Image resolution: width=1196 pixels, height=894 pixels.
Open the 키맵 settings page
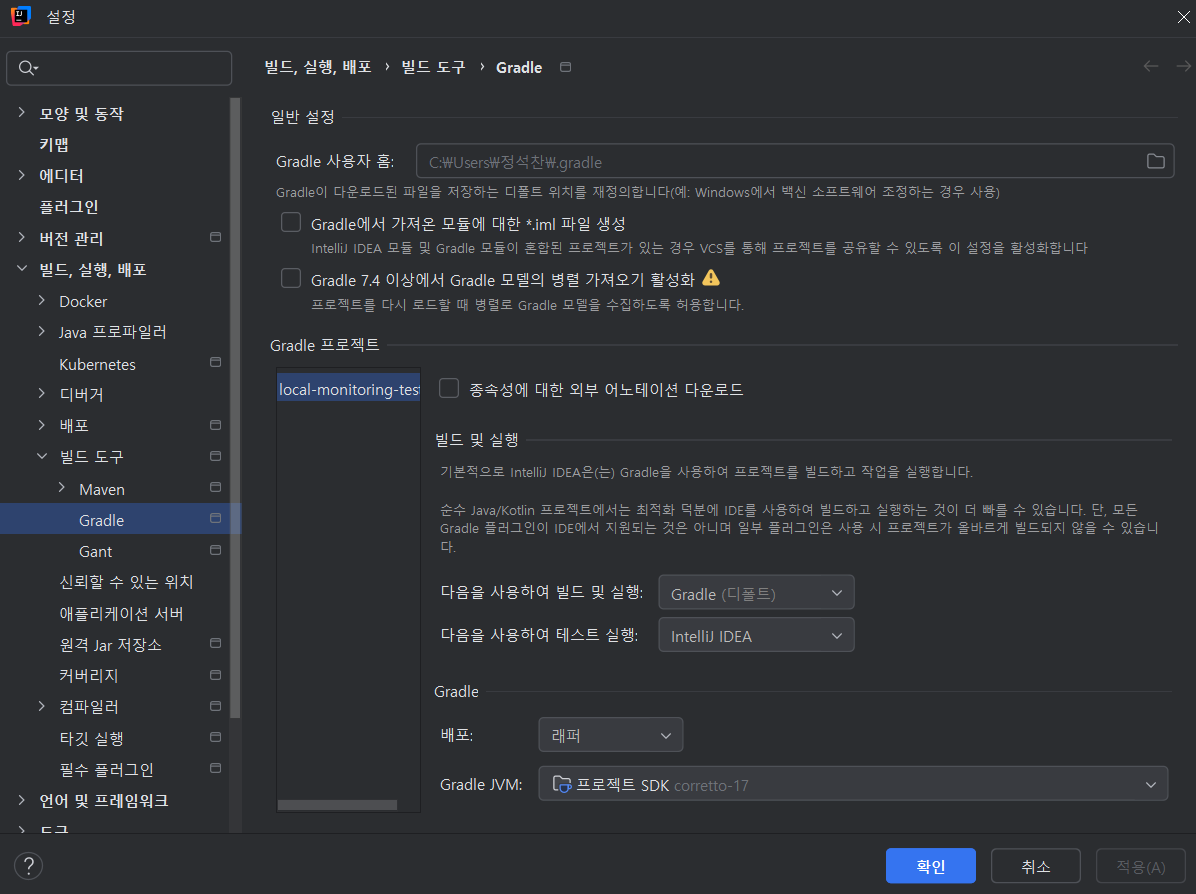pos(54,144)
